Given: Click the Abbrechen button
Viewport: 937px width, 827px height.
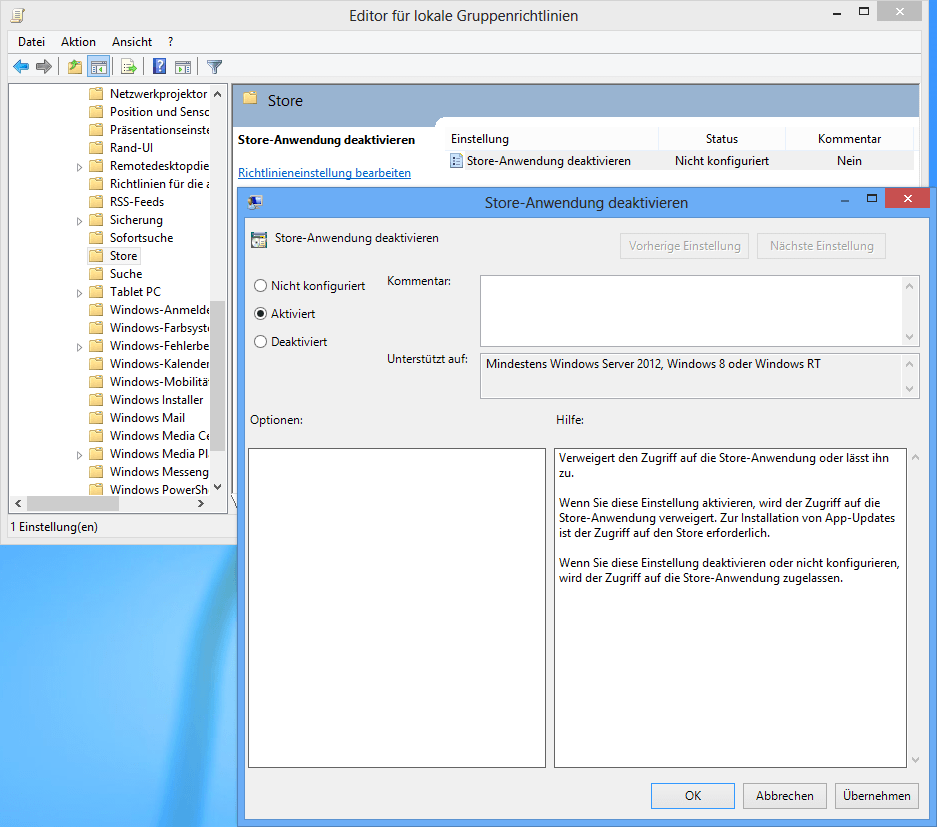Looking at the screenshot, I should coord(785,796).
